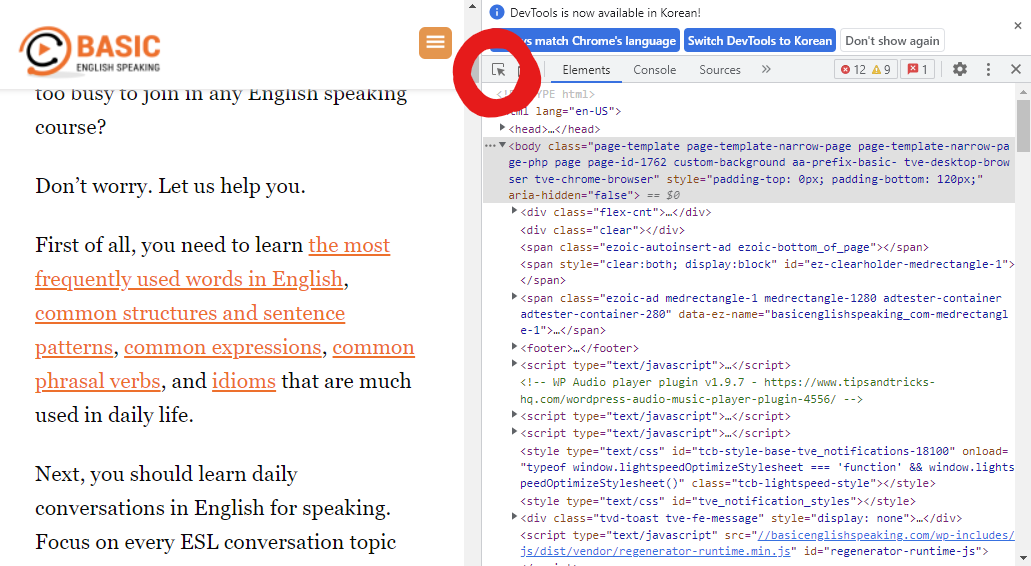The width and height of the screenshot is (1031, 566).
Task: Click the Elements panel vertical scrollbar
Action: click(x=1022, y=125)
